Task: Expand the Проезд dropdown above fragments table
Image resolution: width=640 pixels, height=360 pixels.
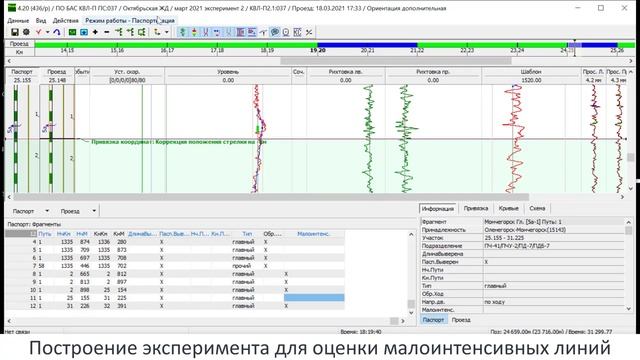Action: tap(94, 211)
